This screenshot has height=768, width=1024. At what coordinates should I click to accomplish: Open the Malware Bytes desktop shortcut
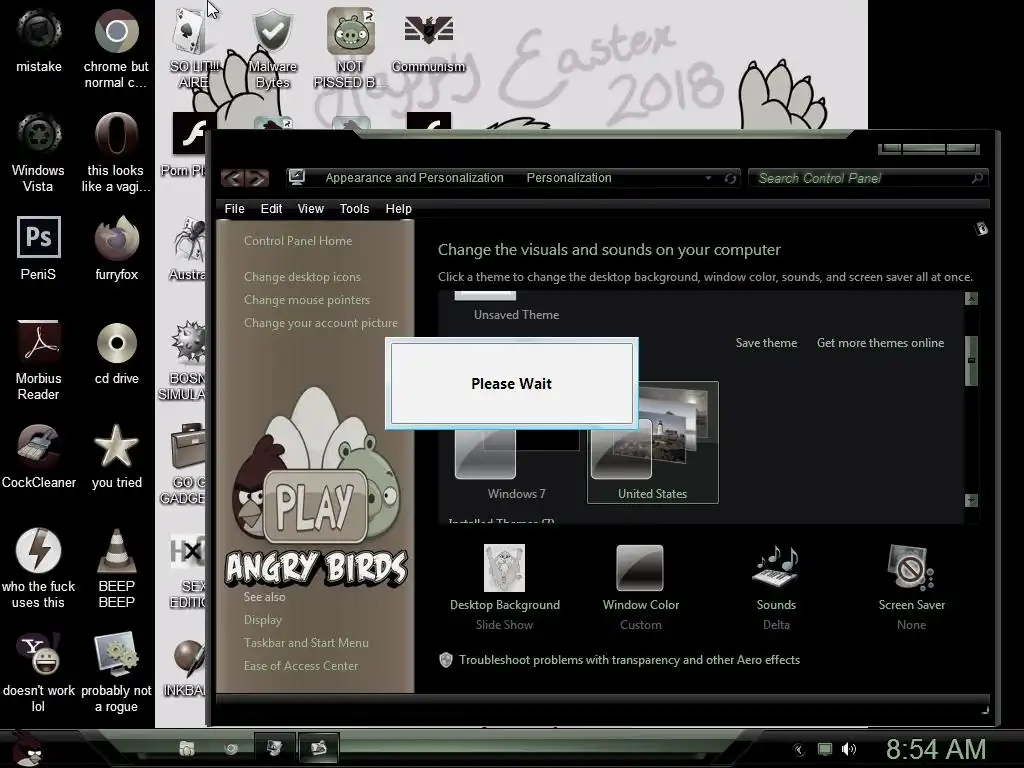272,48
